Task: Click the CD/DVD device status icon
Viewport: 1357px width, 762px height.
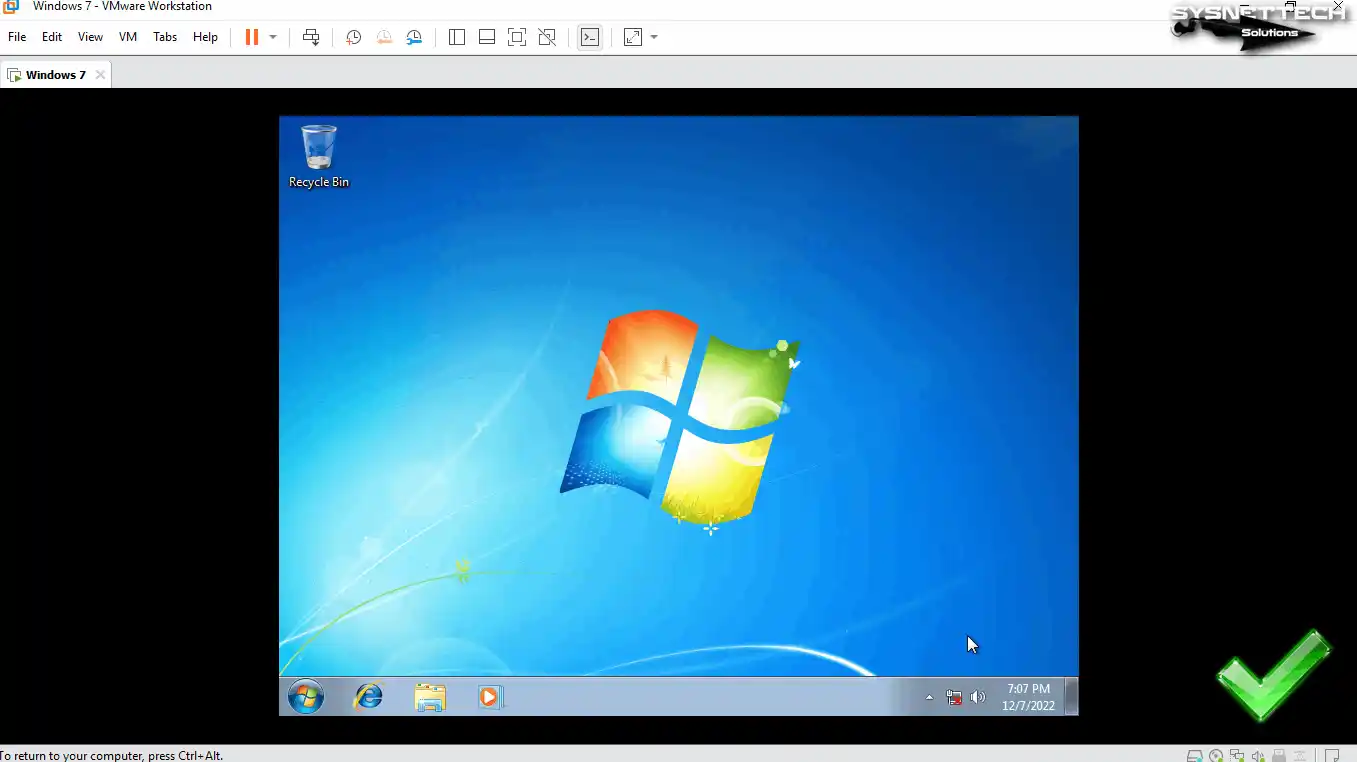Action: [1216, 755]
